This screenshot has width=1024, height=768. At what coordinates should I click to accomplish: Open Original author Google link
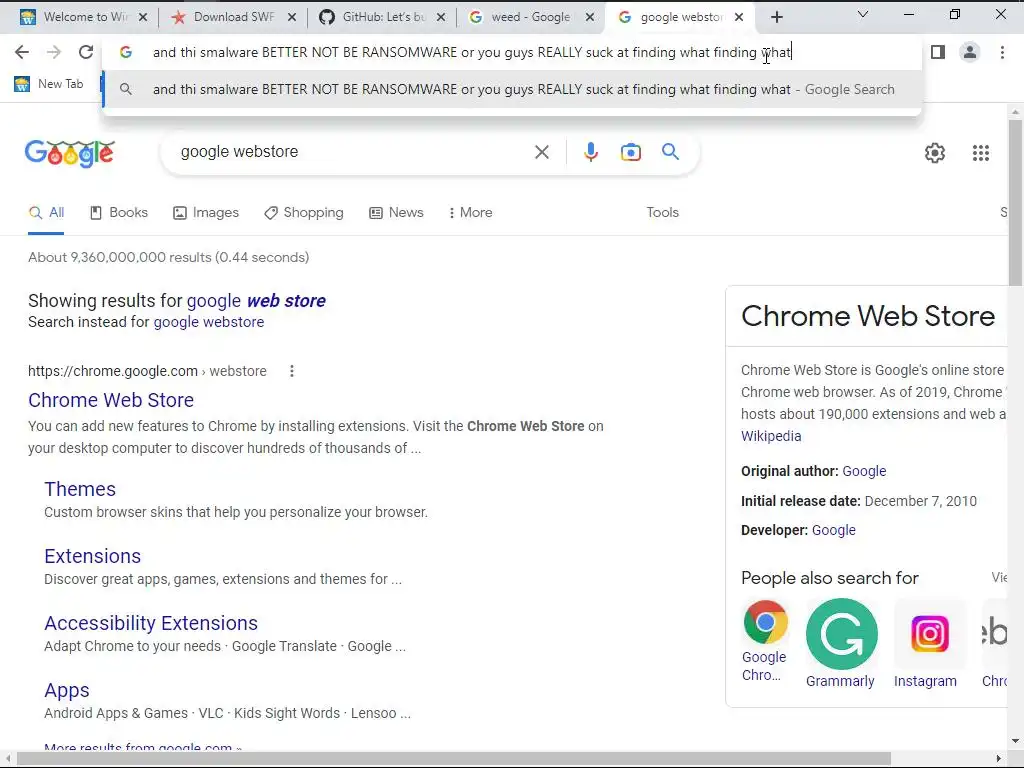pyautogui.click(x=864, y=472)
